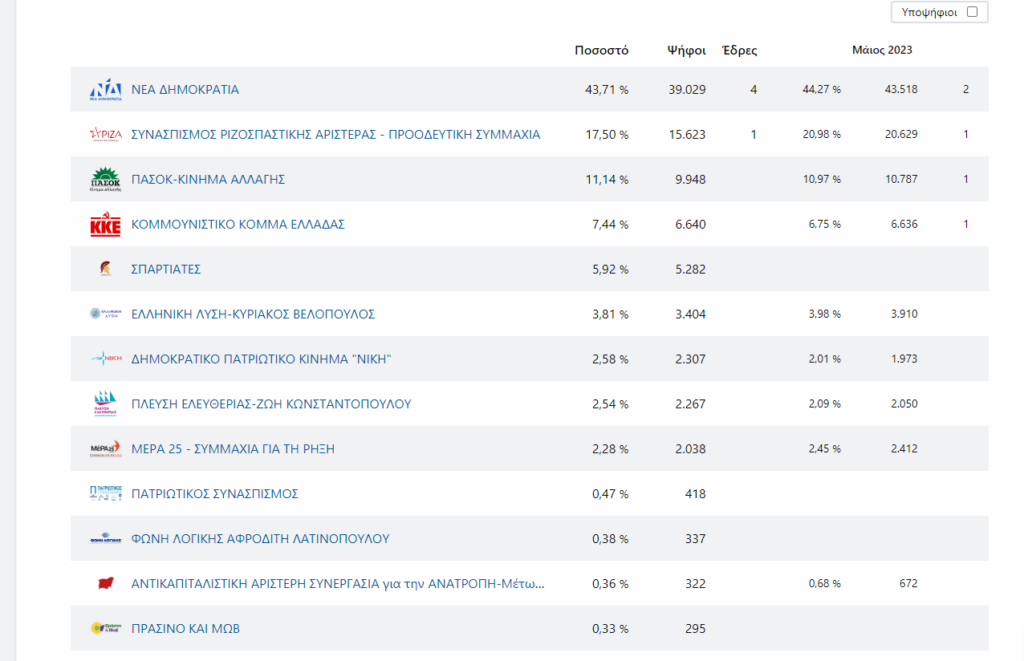Viewport: 1024px width, 661px height.
Task: Click the 9.948 votes value
Action: (690, 179)
